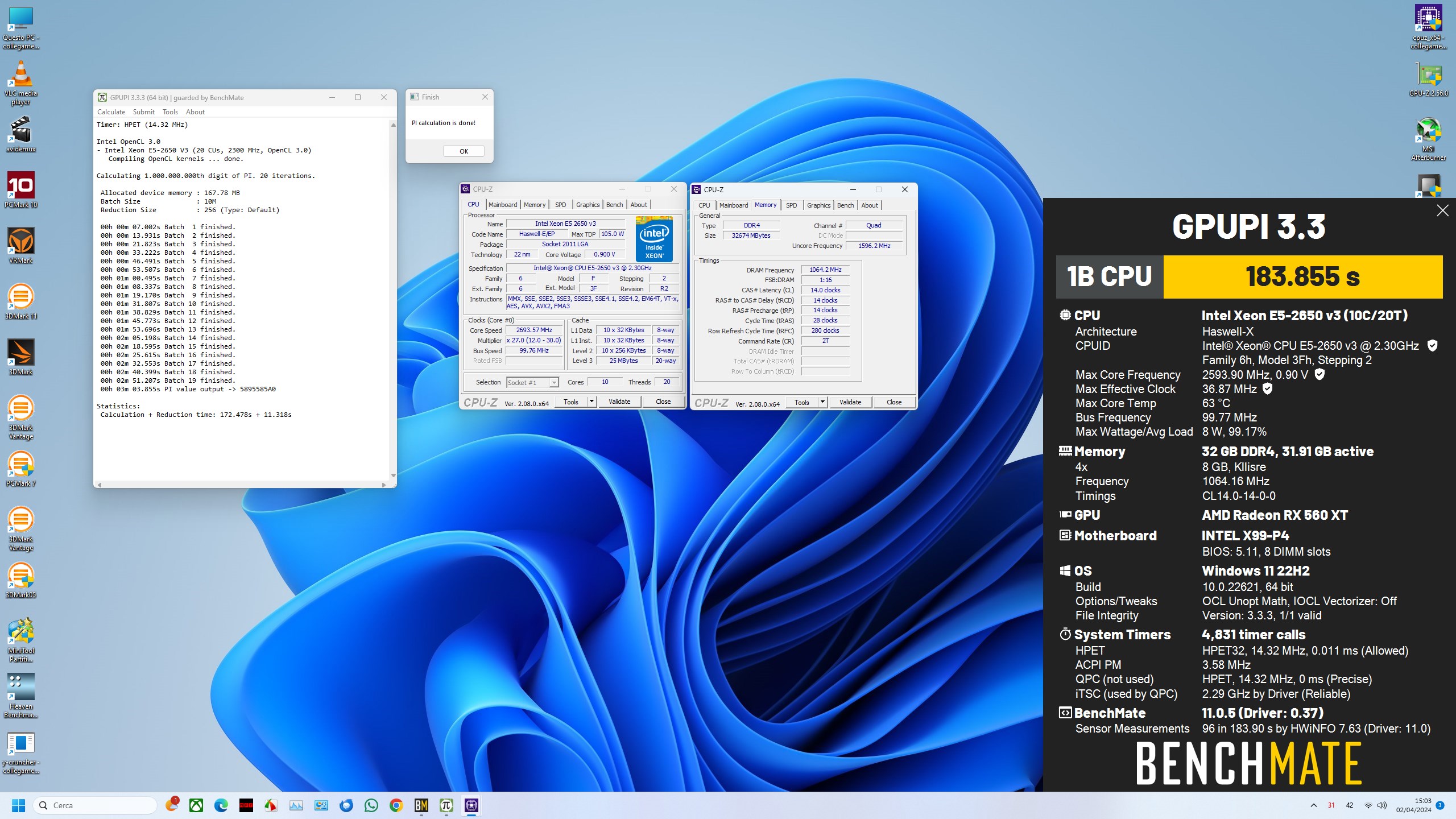The image size is (1456, 819).
Task: Open the Wi-Fi network tray icon
Action: point(1368,805)
